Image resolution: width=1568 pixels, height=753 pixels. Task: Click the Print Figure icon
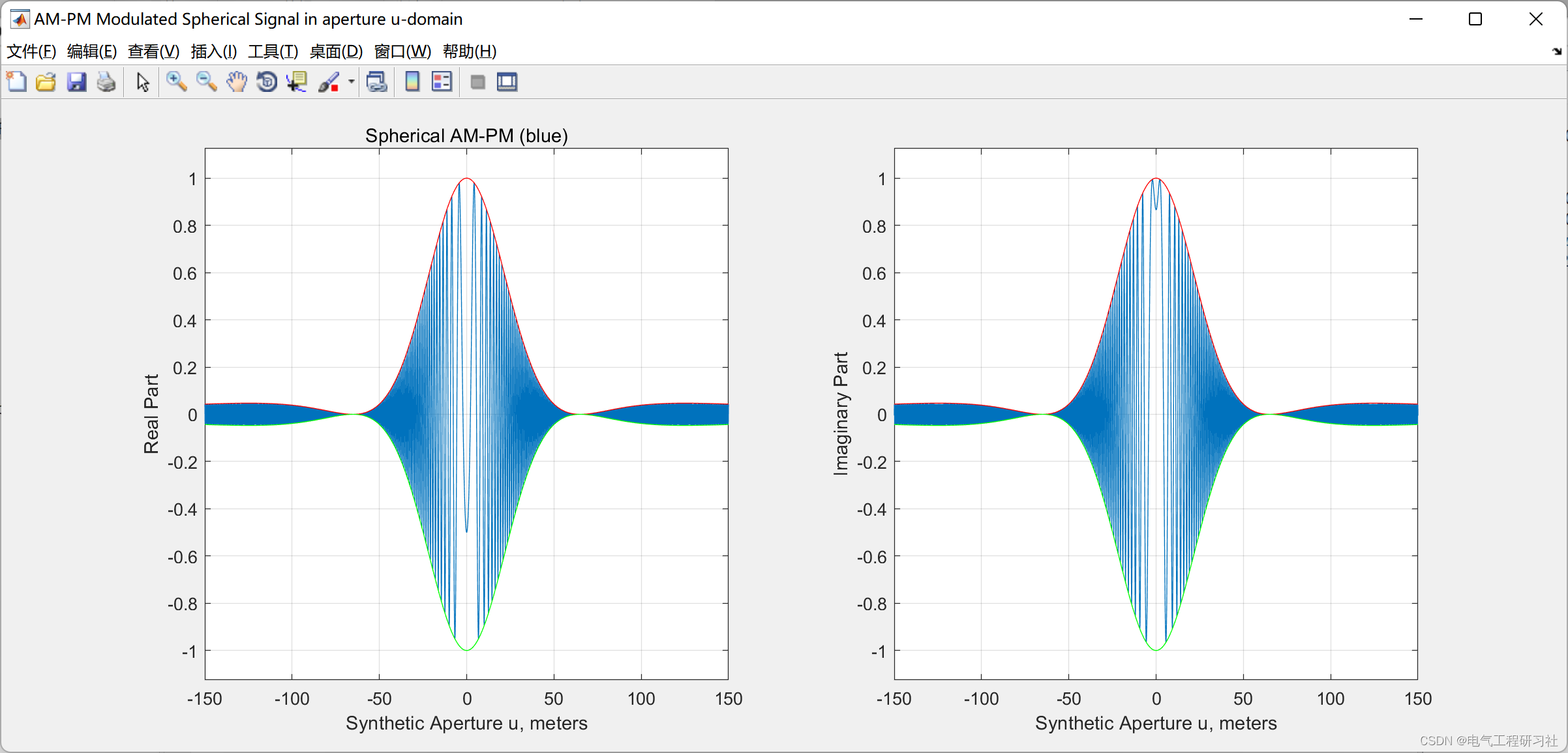tap(106, 82)
